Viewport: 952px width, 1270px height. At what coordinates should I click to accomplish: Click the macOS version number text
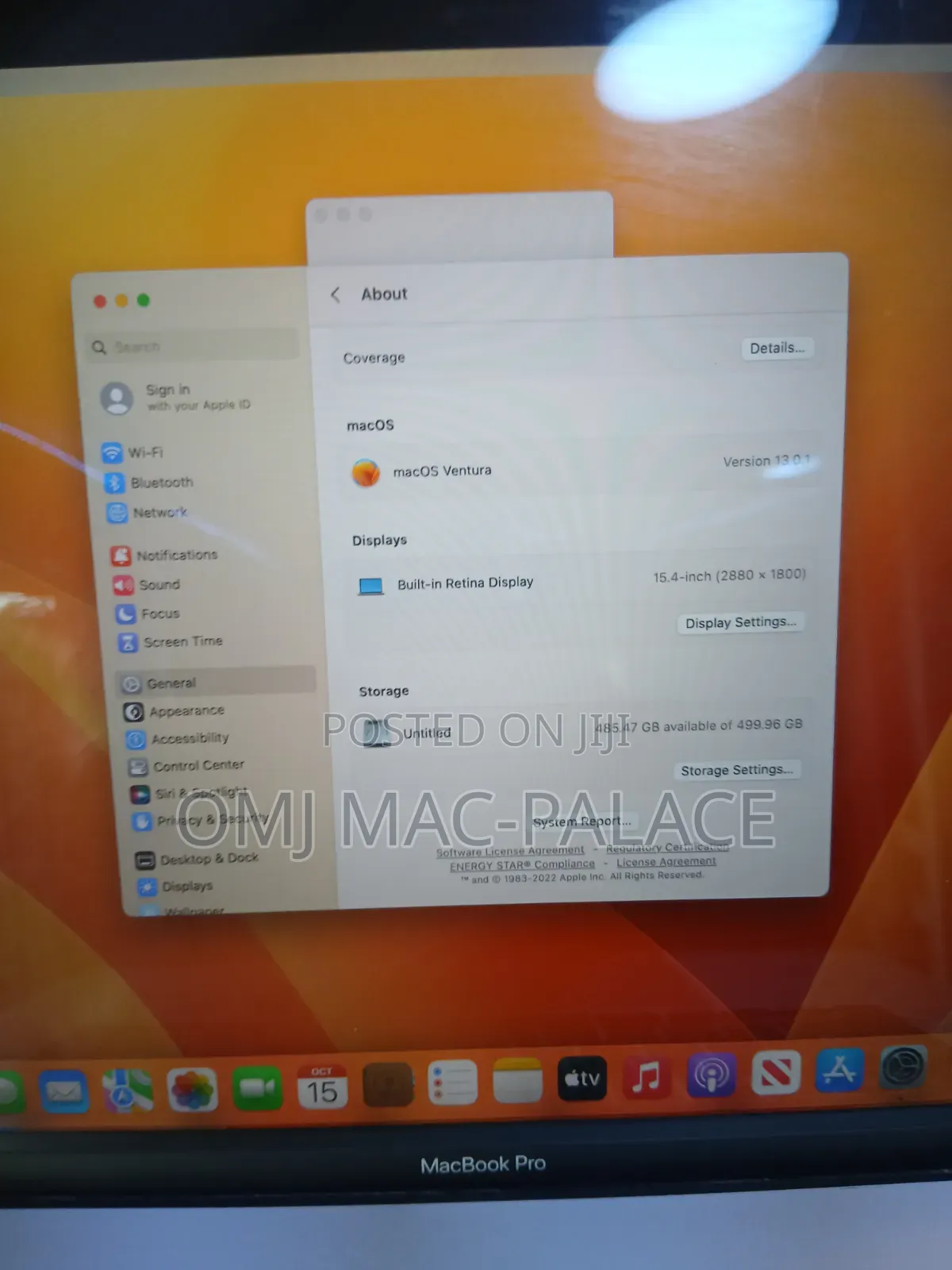click(766, 461)
